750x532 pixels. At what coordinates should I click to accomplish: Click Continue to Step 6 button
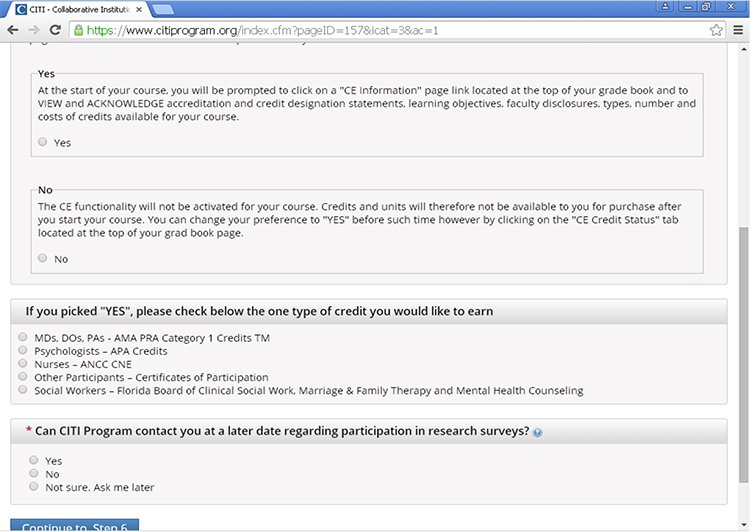click(75, 525)
